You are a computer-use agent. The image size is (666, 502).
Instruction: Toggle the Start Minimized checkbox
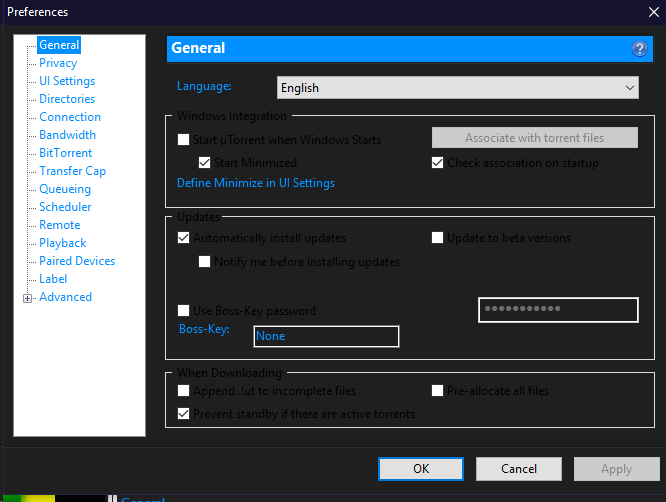click(x=204, y=163)
